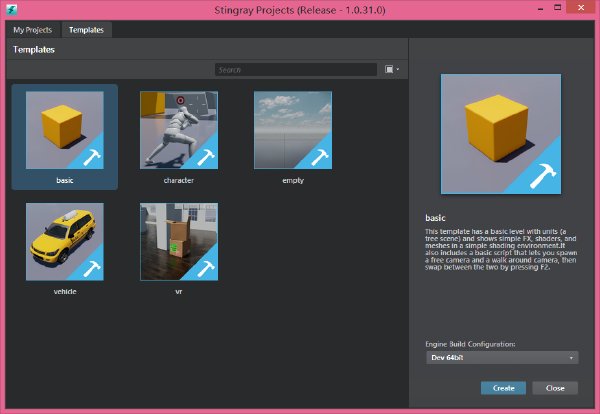This screenshot has height=414, width=600.
Task: Select the character template thumbnail
Action: tap(179, 130)
